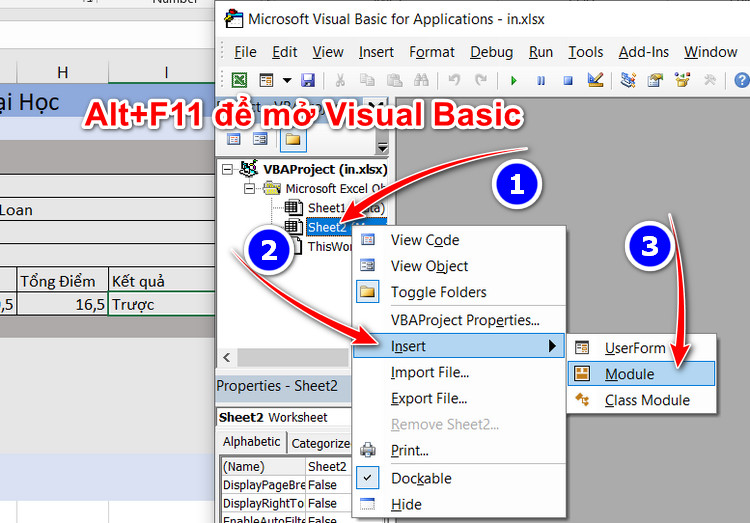Open the Tools menu
The image size is (750, 523).
(586, 52)
